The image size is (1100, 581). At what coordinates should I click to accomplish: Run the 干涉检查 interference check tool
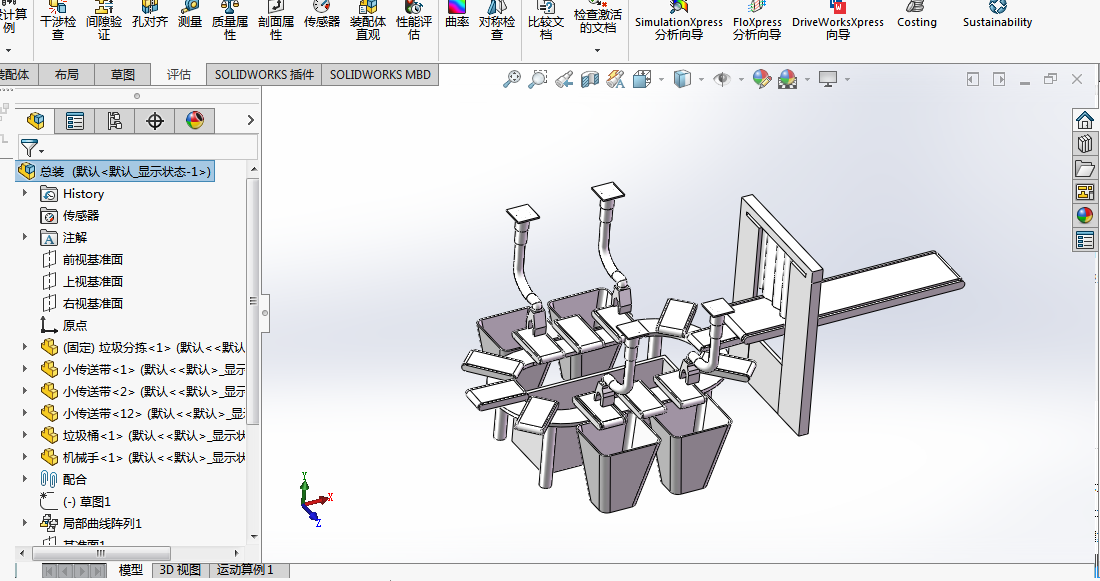(58, 21)
